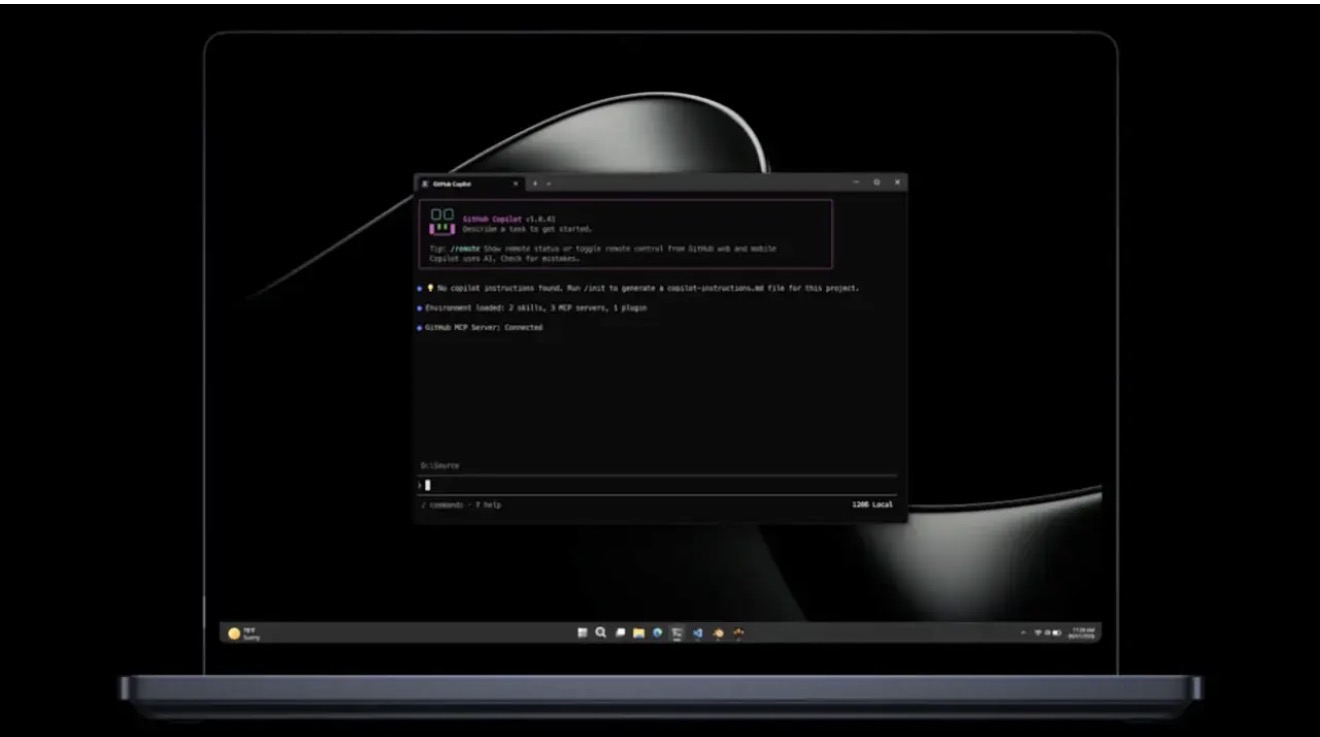
Task: Click the 'No copilot instructions found' message
Action: coord(648,288)
